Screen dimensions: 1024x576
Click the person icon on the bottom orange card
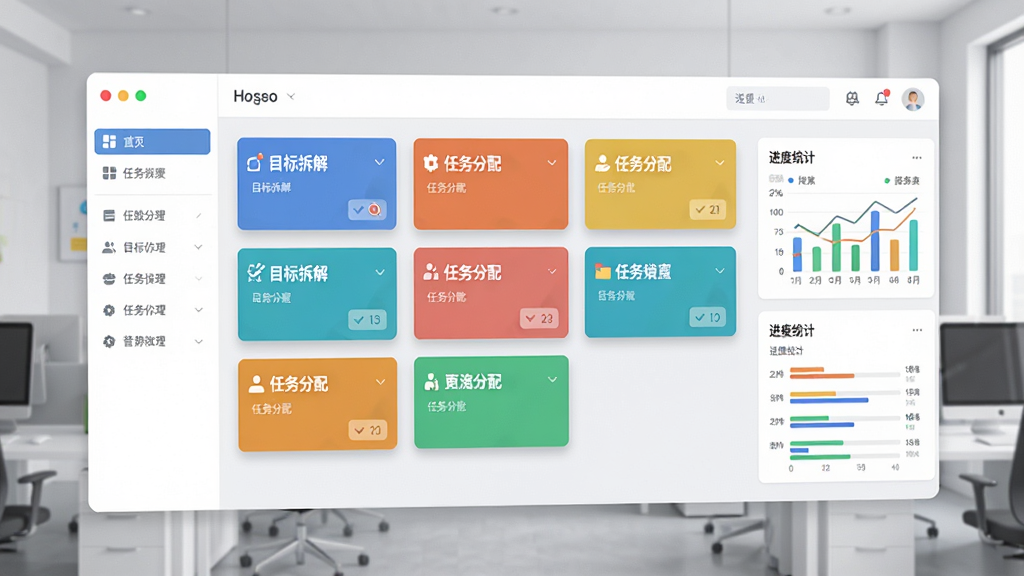coord(257,384)
